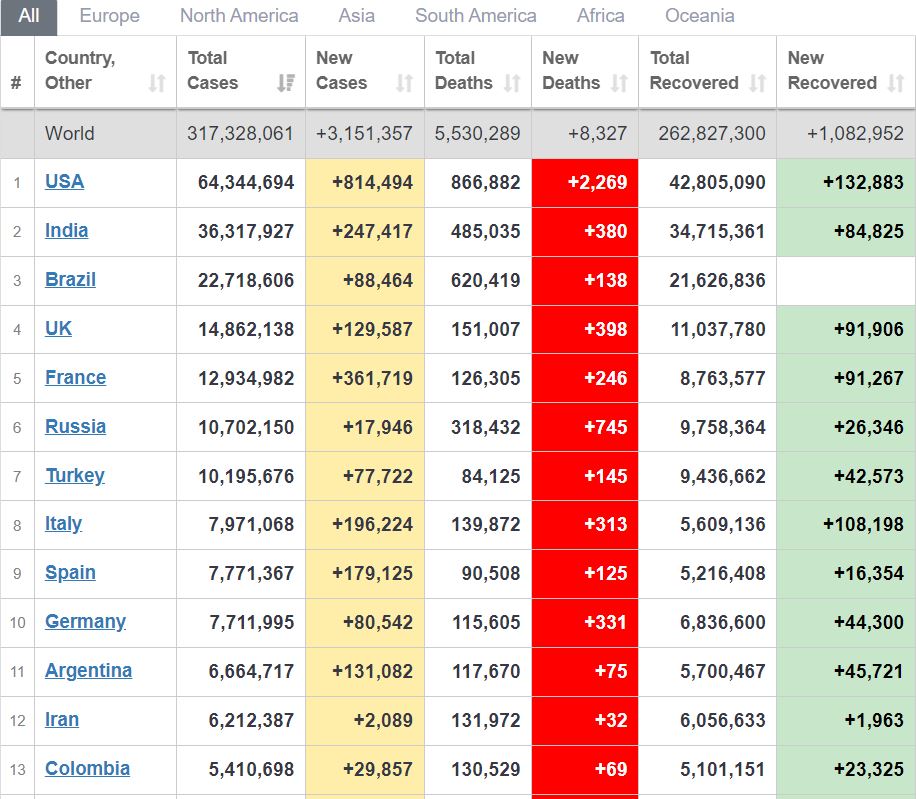
Task: Sort by Country column sort icon
Action: point(157,83)
